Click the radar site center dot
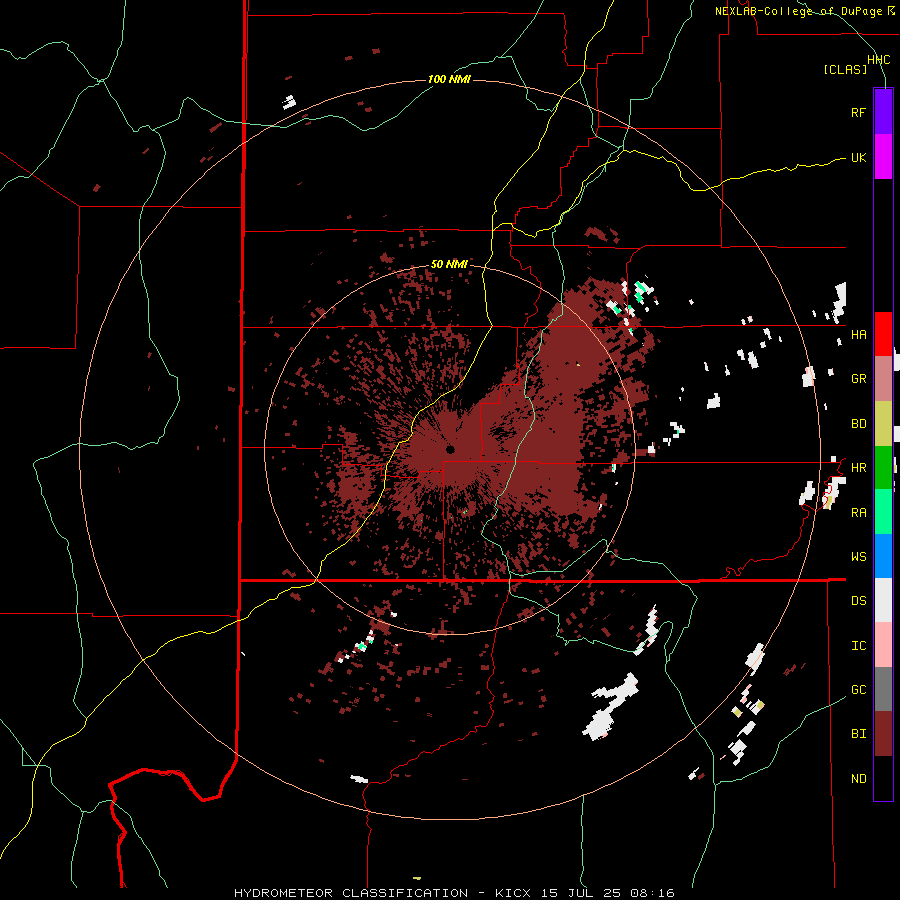 pyautogui.click(x=450, y=449)
